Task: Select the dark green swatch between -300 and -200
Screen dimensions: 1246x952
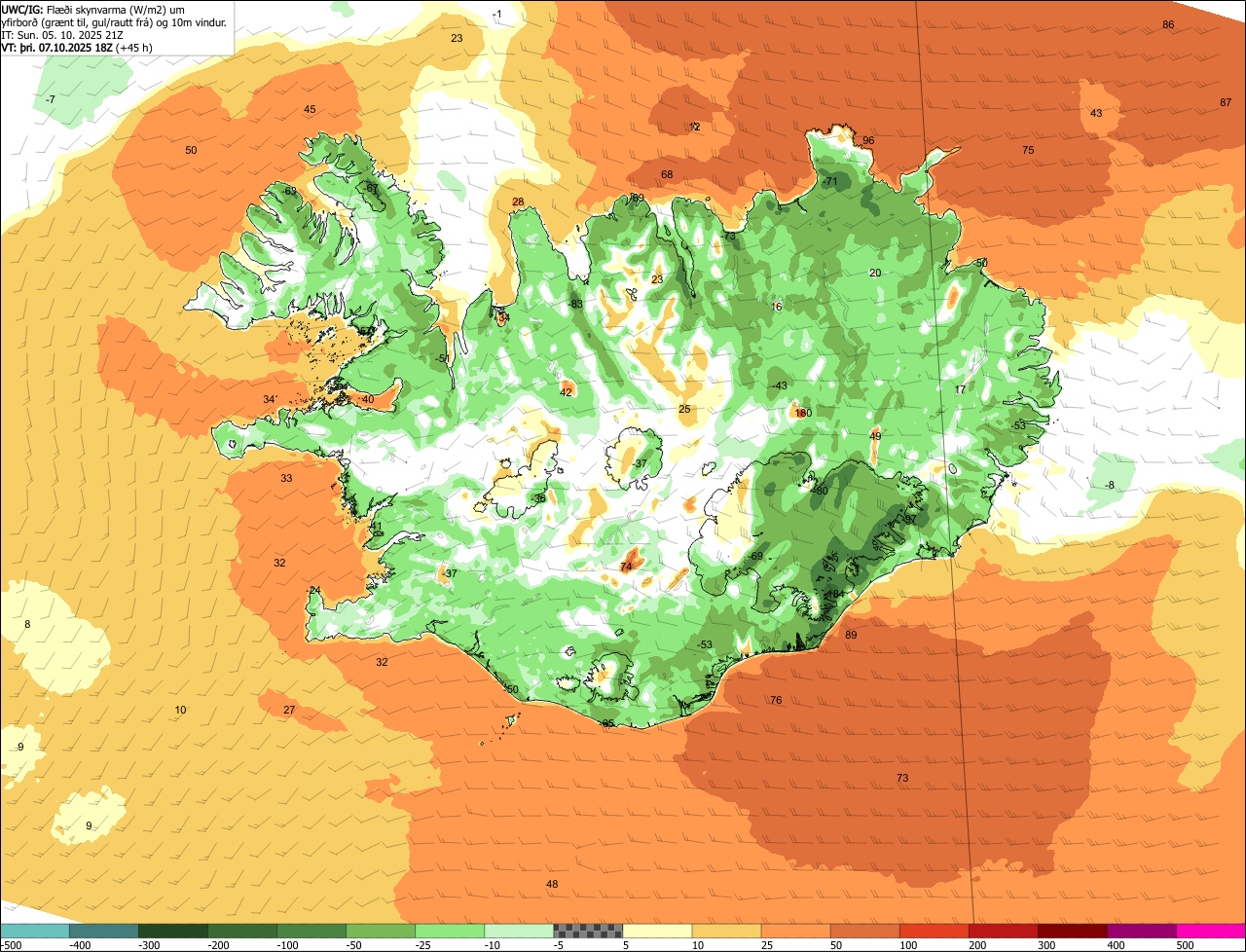Action: (x=172, y=930)
